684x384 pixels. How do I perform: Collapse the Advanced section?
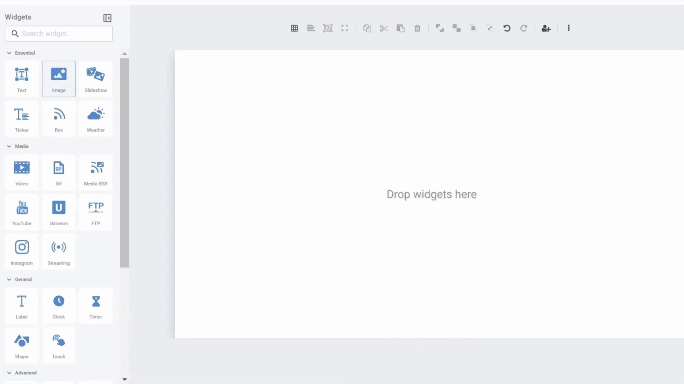point(9,373)
